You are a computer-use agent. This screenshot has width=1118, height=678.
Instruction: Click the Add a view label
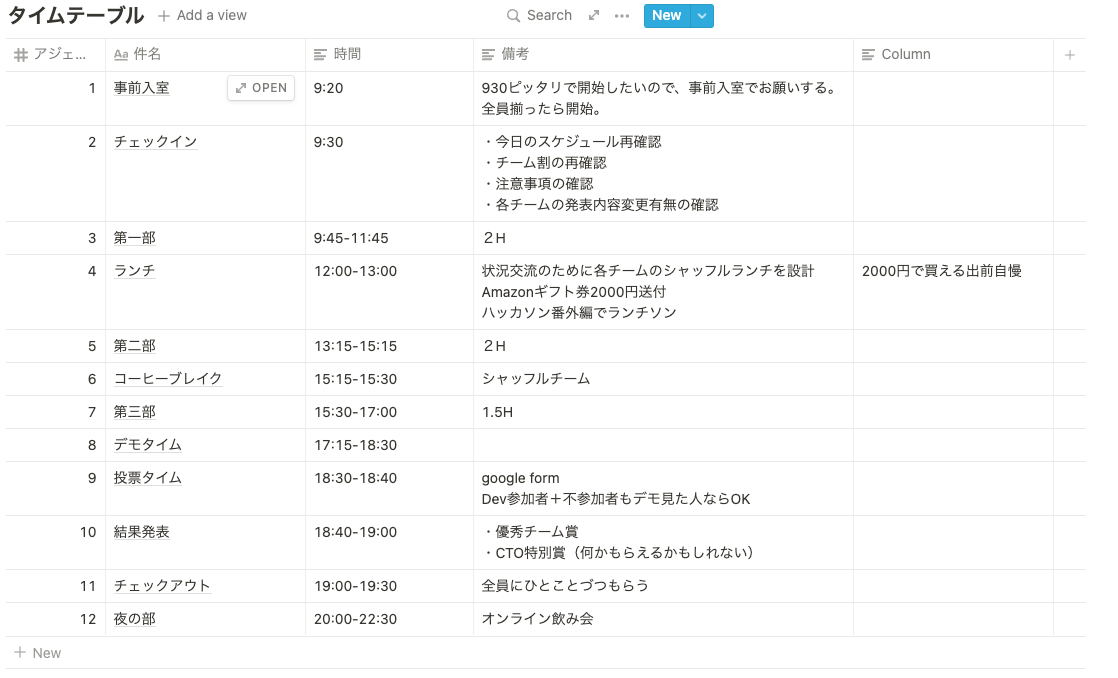coord(212,16)
